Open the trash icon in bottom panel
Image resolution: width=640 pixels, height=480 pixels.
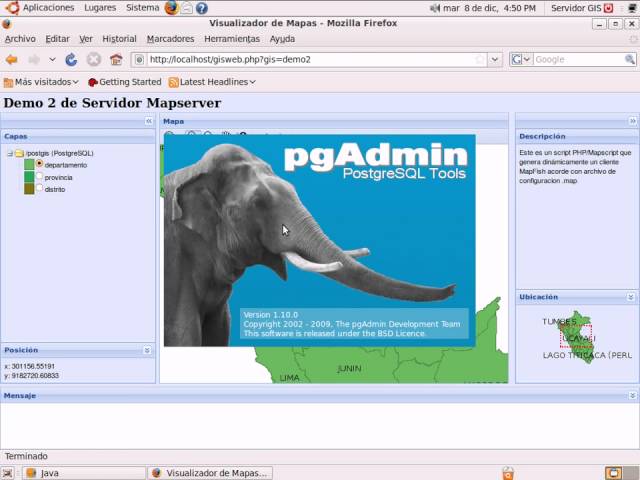click(x=508, y=473)
